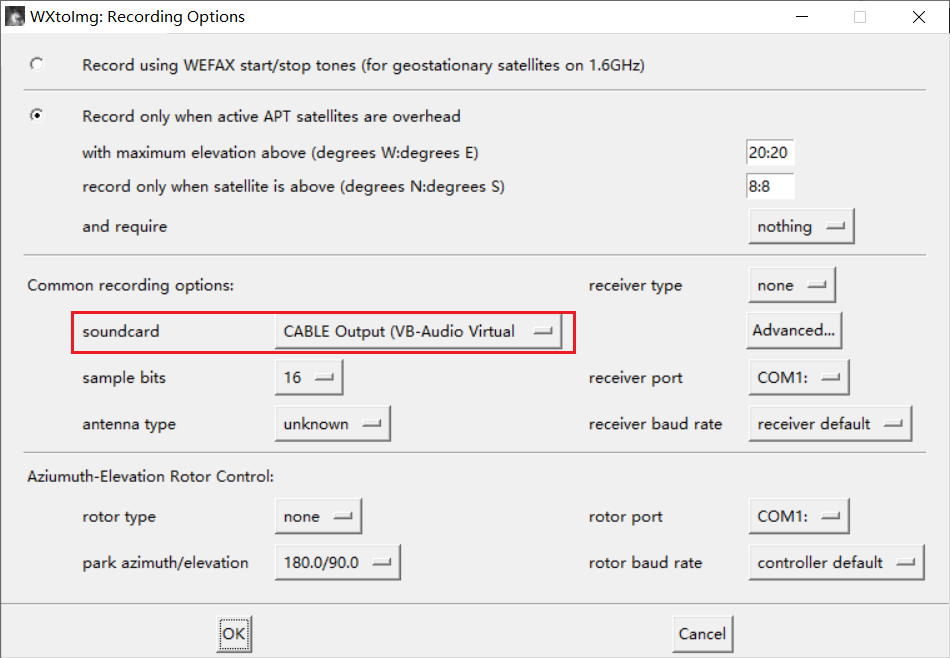The image size is (950, 658).
Task: Select the WEFAX start/stop tones radio button
Action: (37, 65)
